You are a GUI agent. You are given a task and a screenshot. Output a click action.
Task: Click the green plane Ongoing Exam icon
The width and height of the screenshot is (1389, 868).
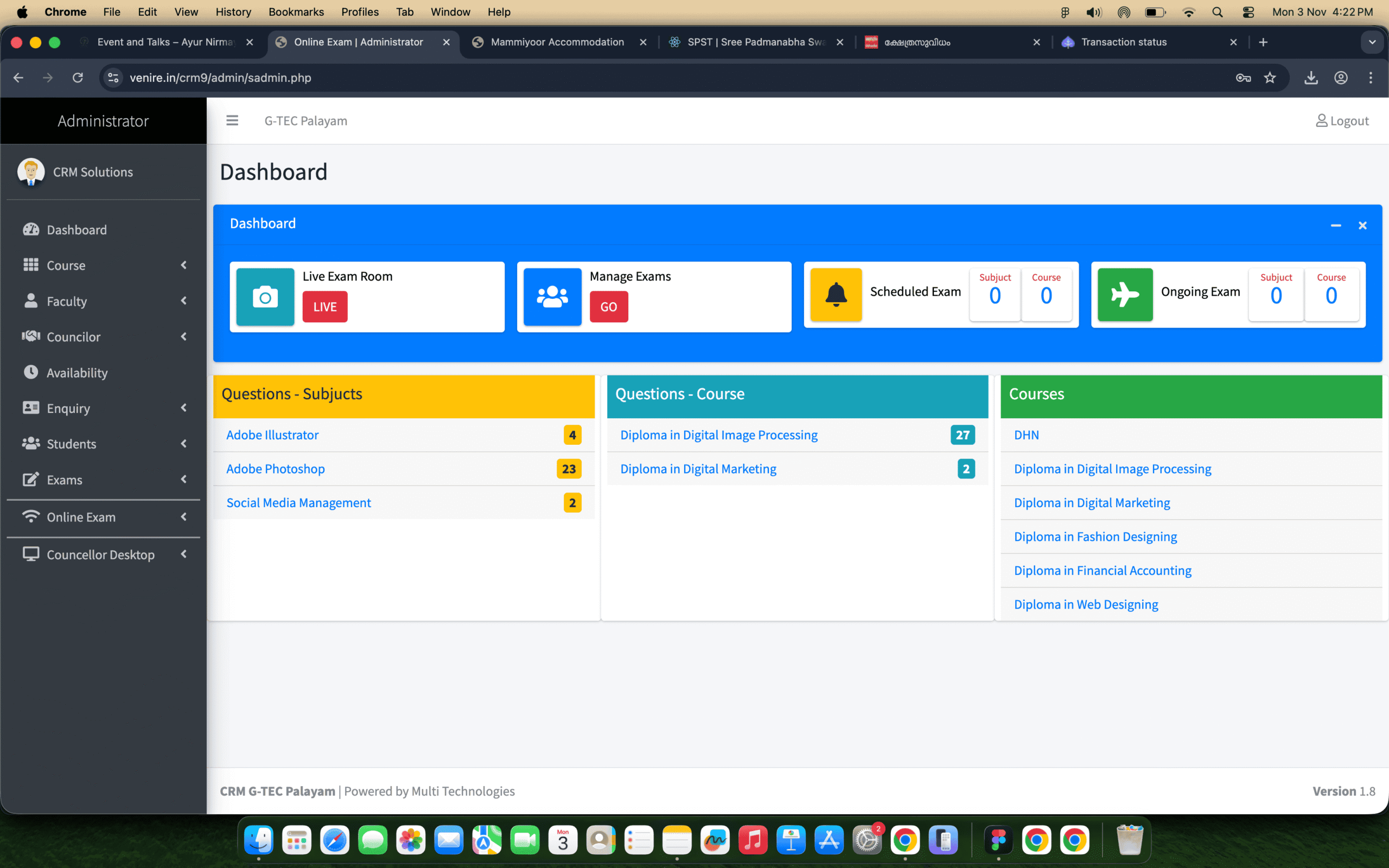[x=1124, y=295]
